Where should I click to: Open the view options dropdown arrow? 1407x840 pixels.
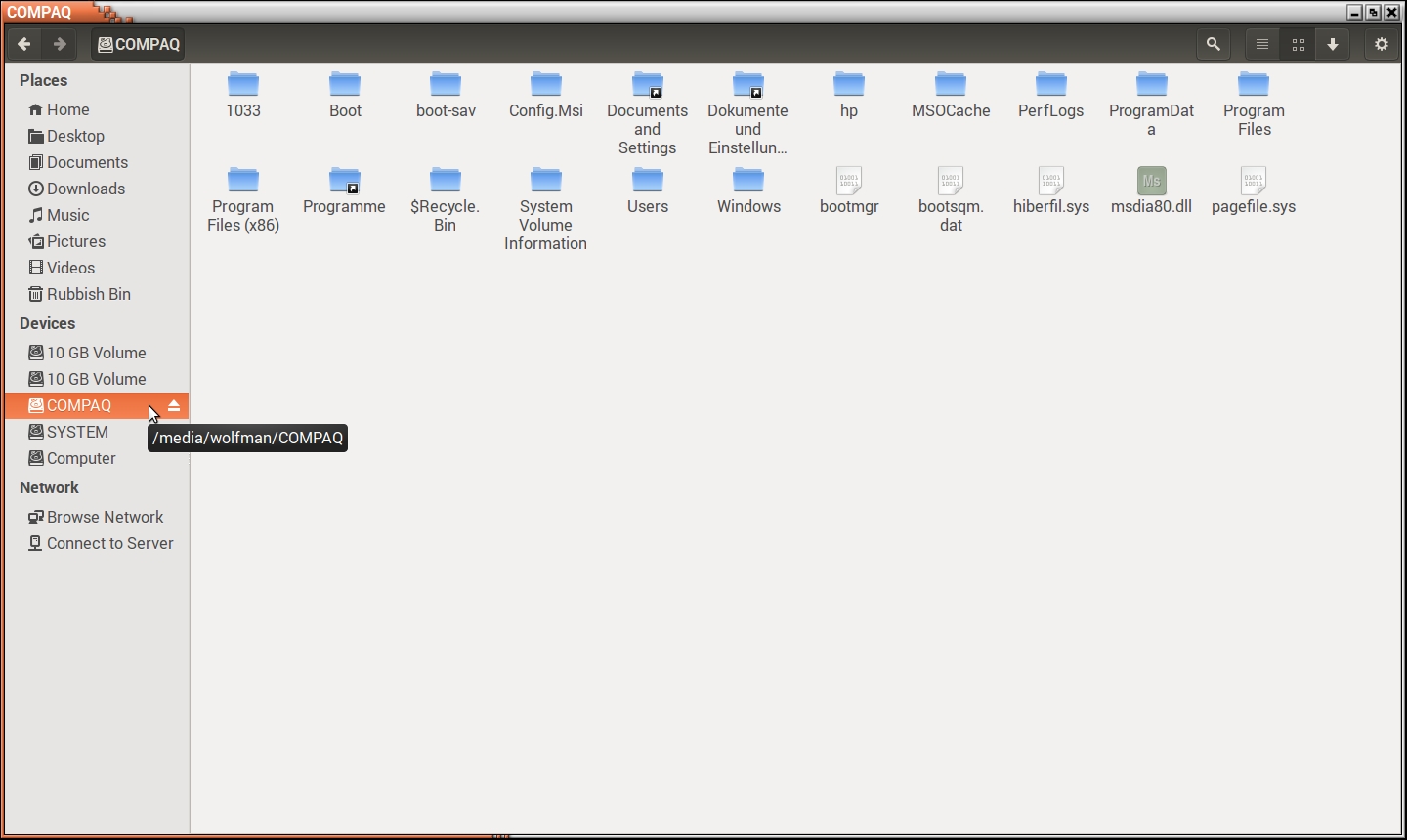(1333, 44)
